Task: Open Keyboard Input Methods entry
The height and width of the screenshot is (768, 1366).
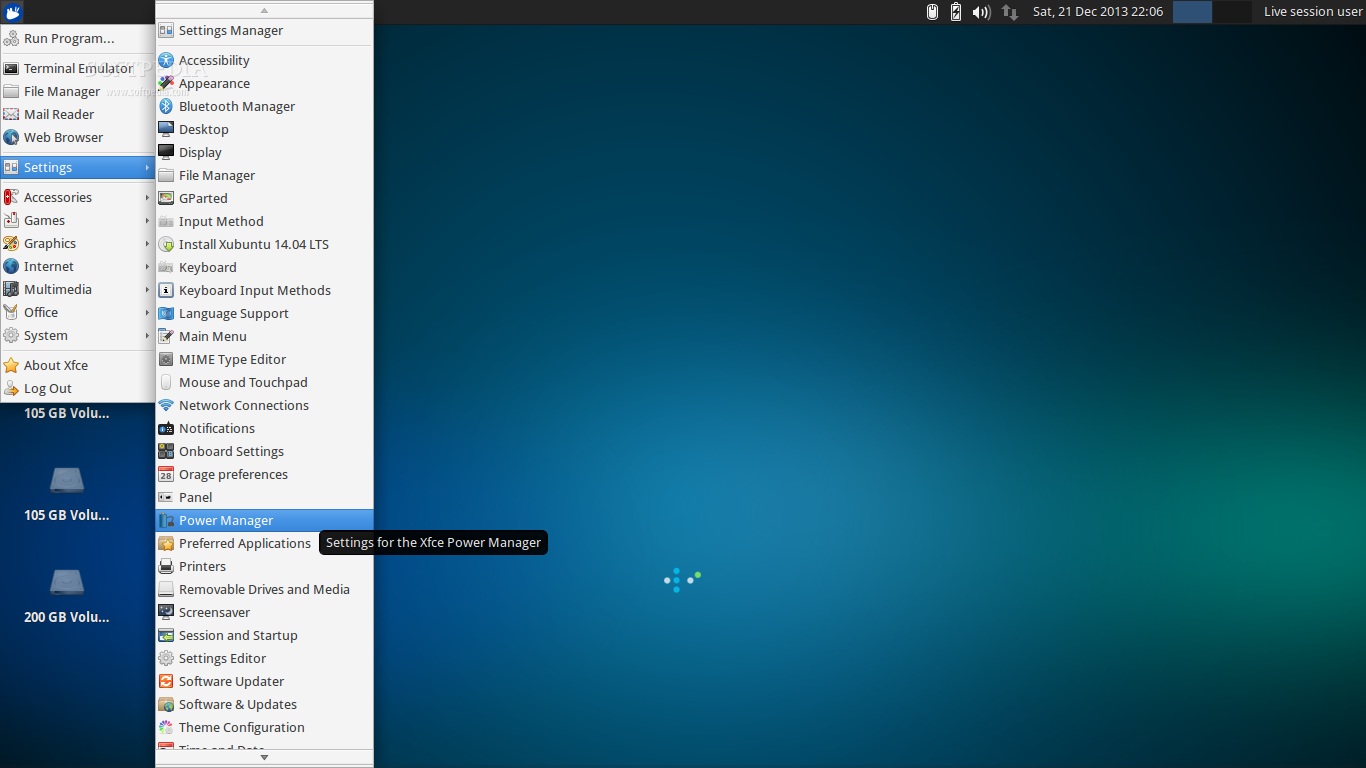Action: point(264,290)
